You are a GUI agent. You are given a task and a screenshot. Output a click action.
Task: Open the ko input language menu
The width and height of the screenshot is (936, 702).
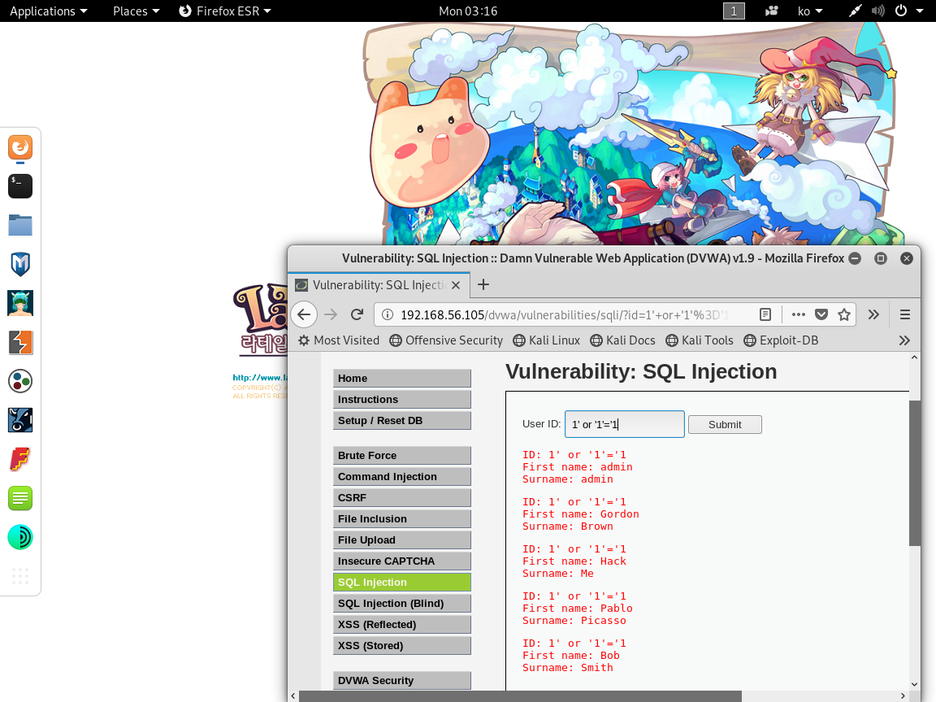(x=809, y=11)
